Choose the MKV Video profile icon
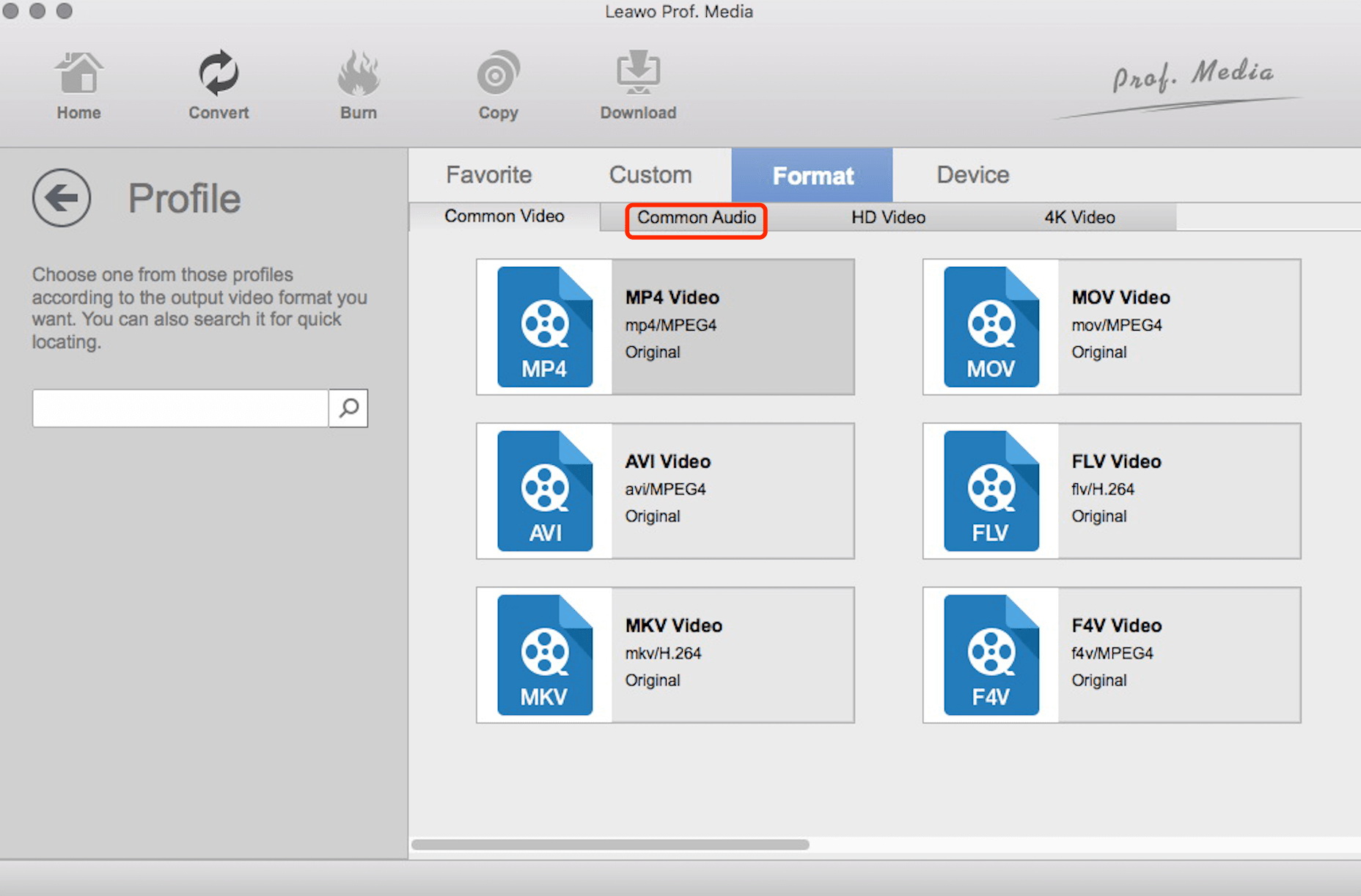The image size is (1361, 896). tap(543, 655)
